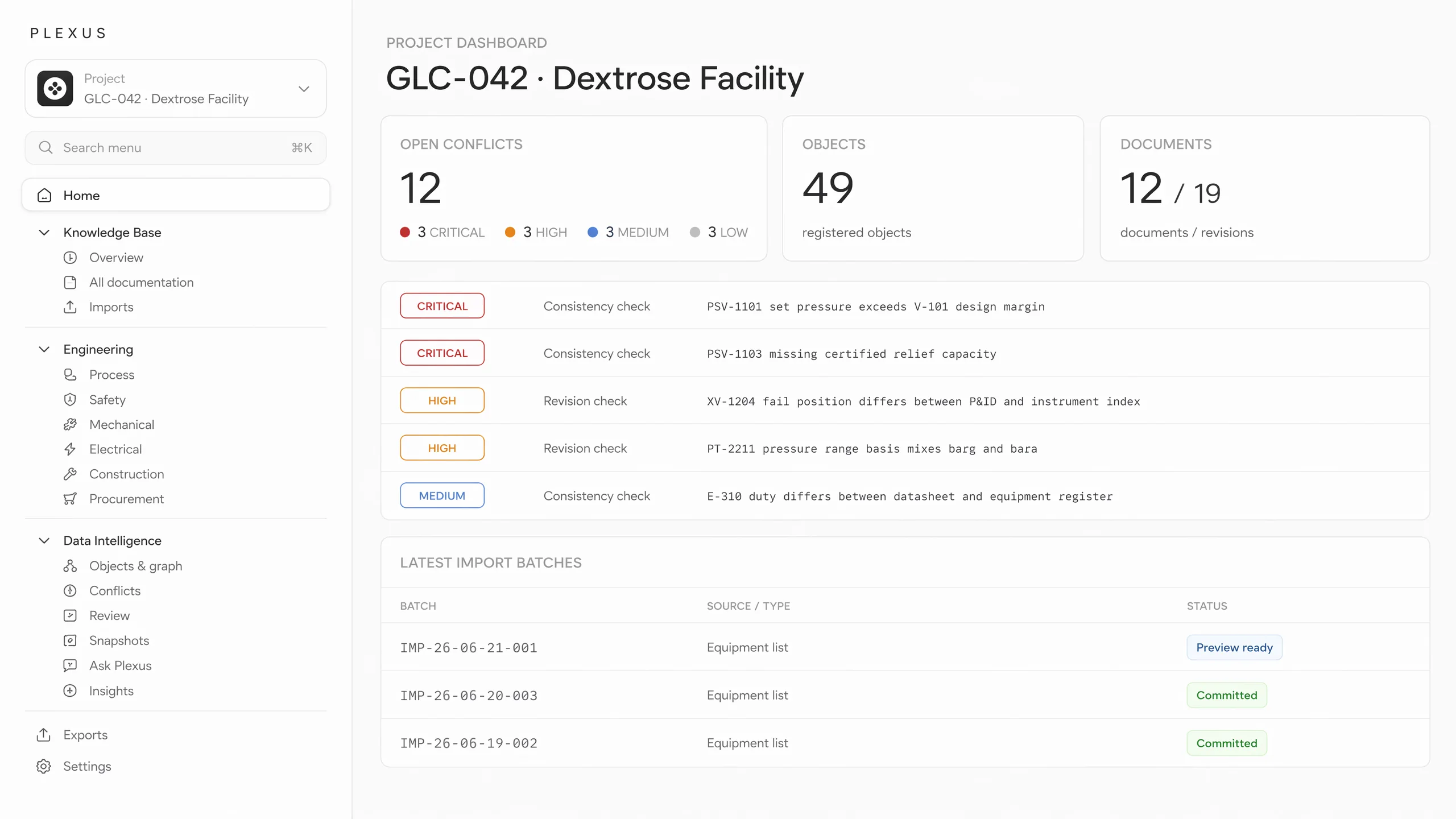Click CRITICAL badge on PSV-1103 row
This screenshot has width=1456, height=819.
[442, 353]
